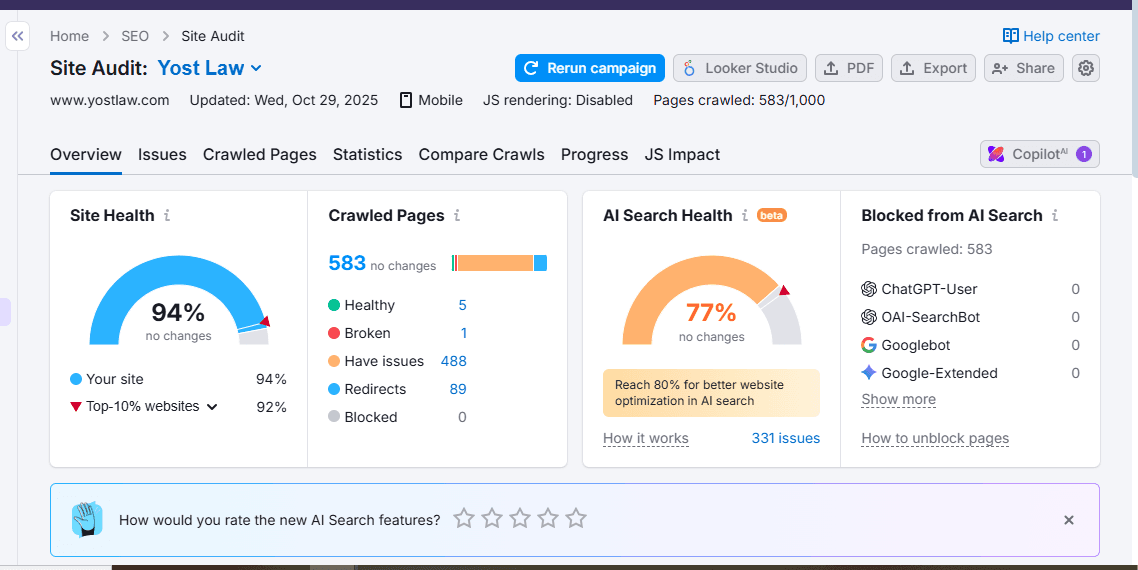Show more blocked AI bots
The image size is (1138, 570).
(x=898, y=399)
